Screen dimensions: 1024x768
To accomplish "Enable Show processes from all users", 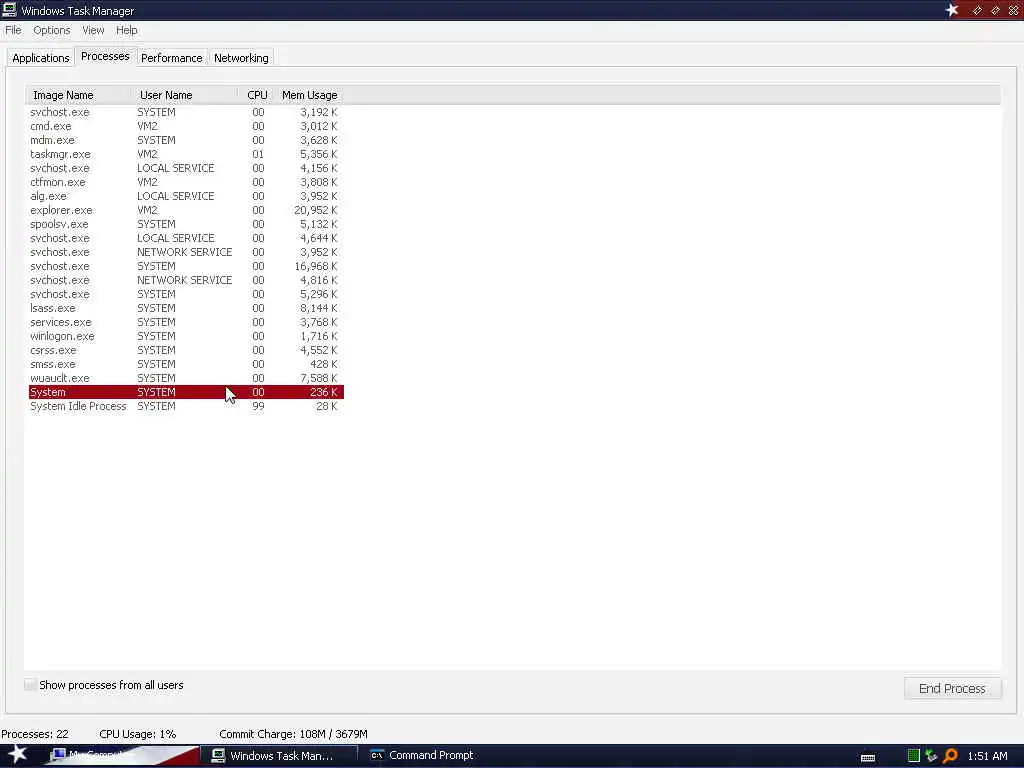I will point(31,684).
